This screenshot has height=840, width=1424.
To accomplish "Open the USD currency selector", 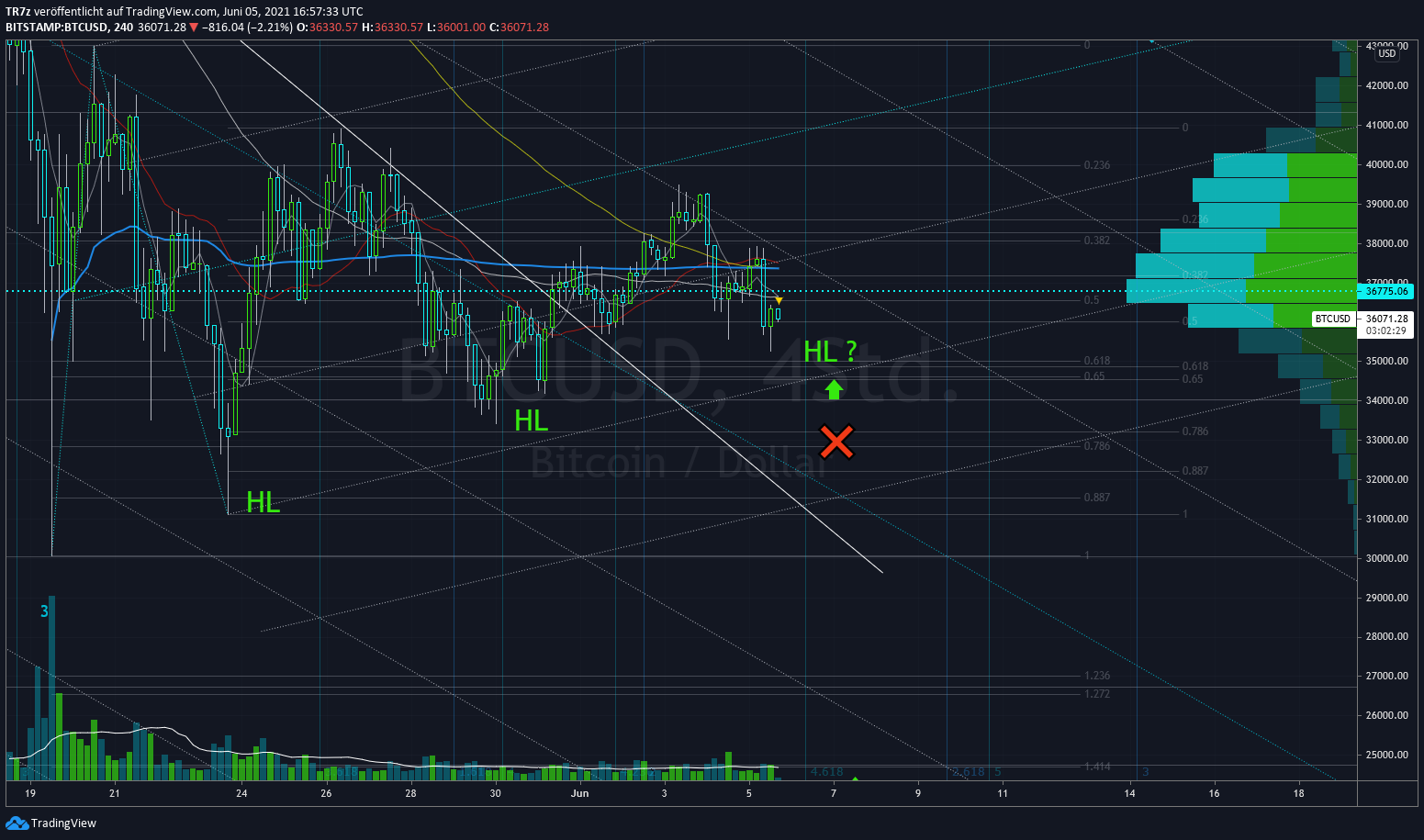I will (1386, 53).
